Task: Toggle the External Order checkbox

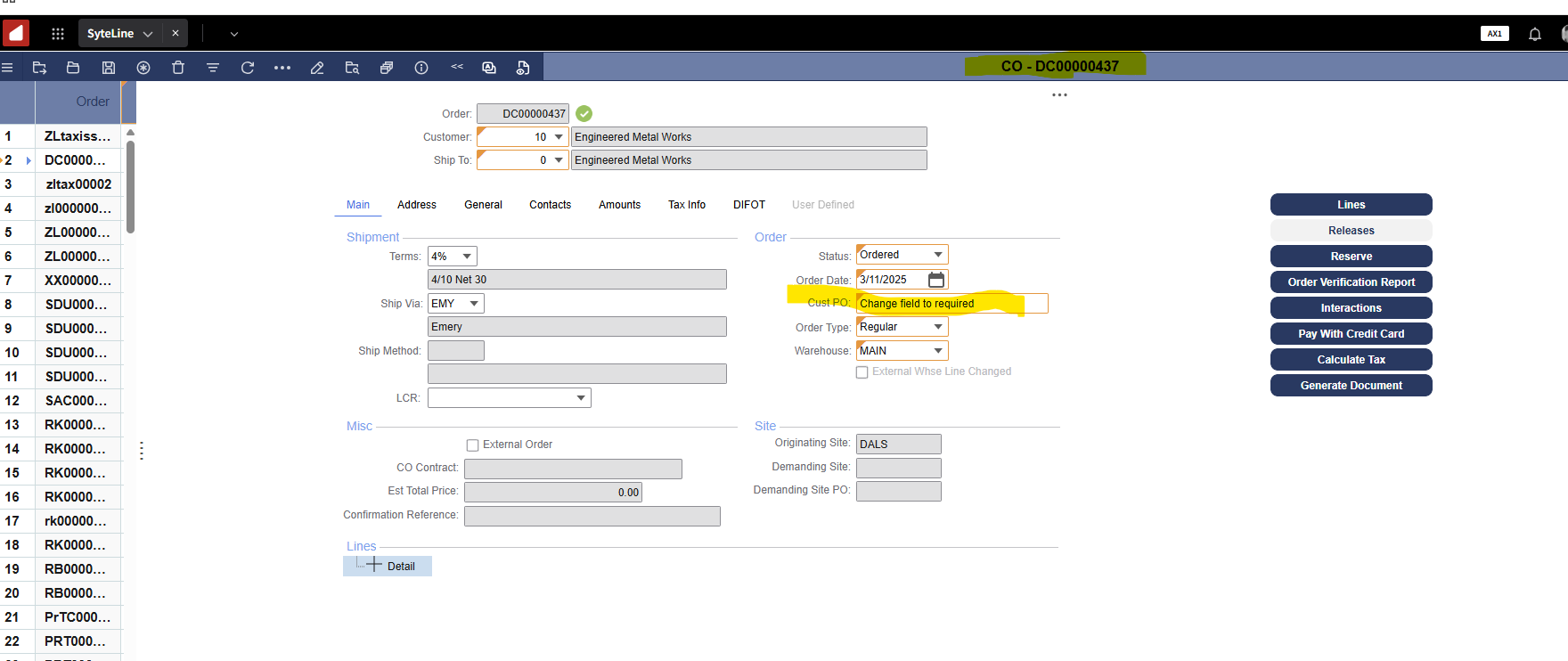Action: coord(473,445)
